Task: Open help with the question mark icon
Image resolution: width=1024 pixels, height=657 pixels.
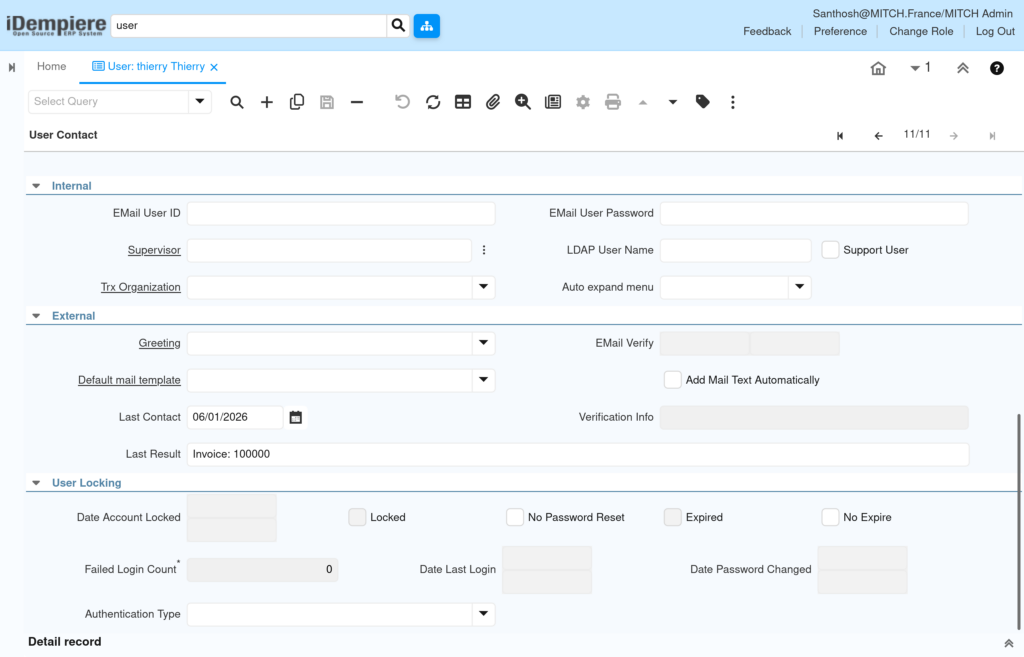Action: click(x=997, y=68)
